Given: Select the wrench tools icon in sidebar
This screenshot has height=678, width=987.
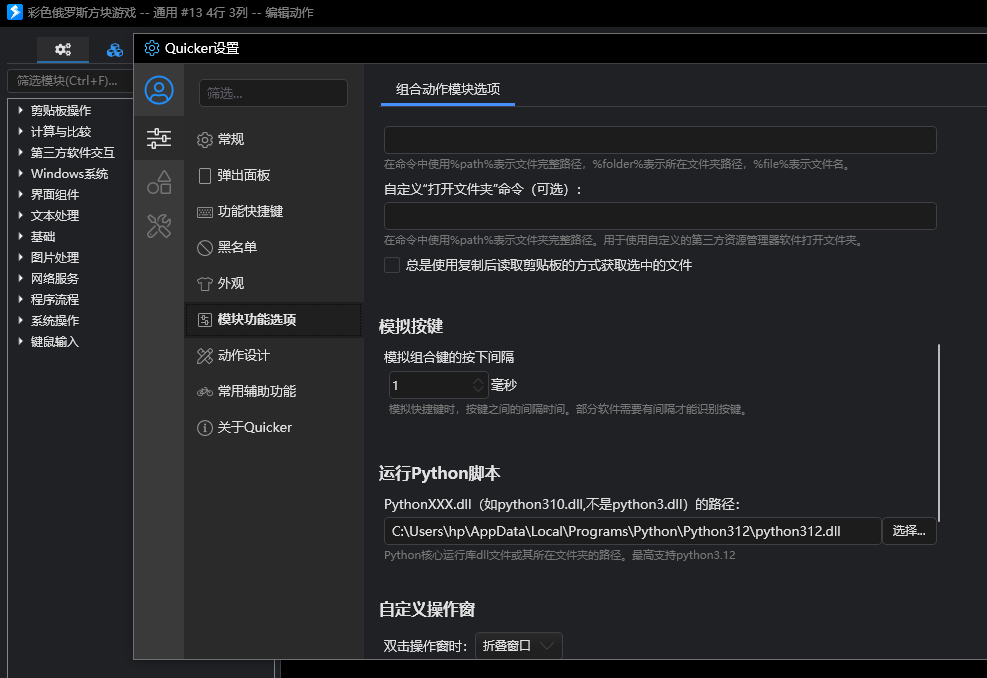Looking at the screenshot, I should tap(159, 225).
